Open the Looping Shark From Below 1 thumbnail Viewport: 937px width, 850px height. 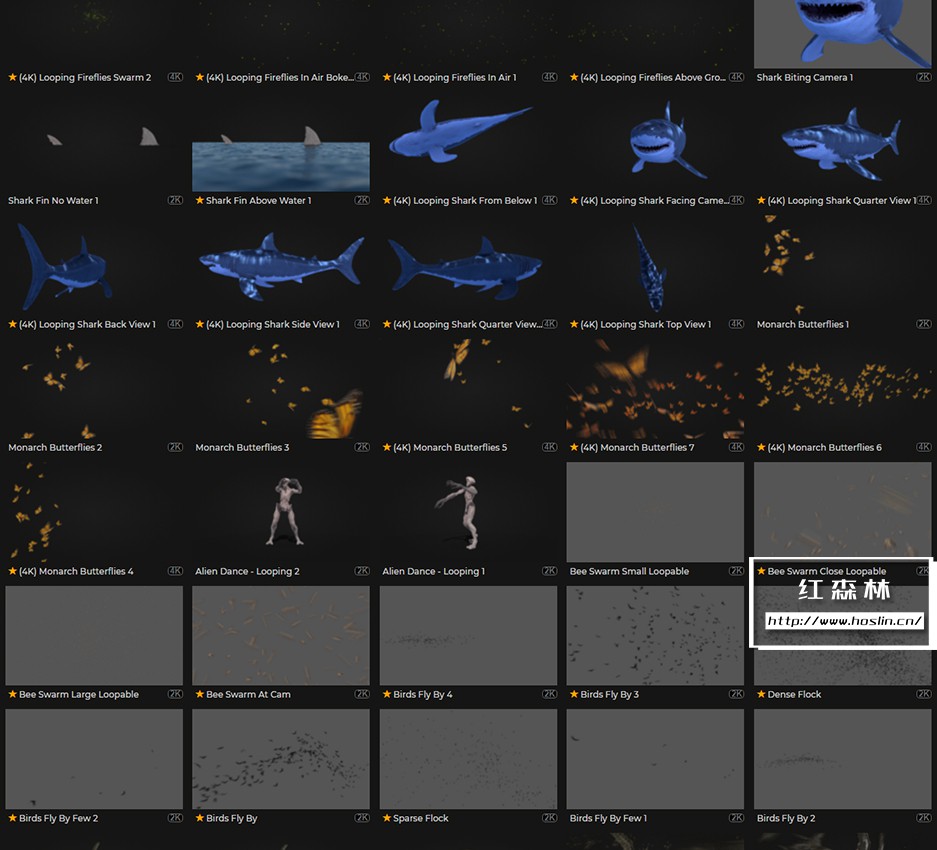point(468,141)
